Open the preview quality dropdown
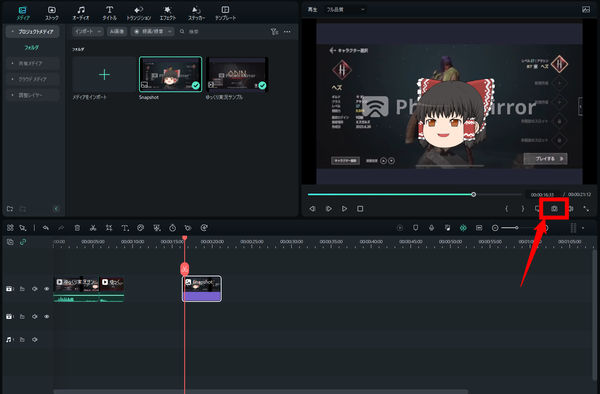The width and height of the screenshot is (600, 394). pyautogui.click(x=345, y=10)
